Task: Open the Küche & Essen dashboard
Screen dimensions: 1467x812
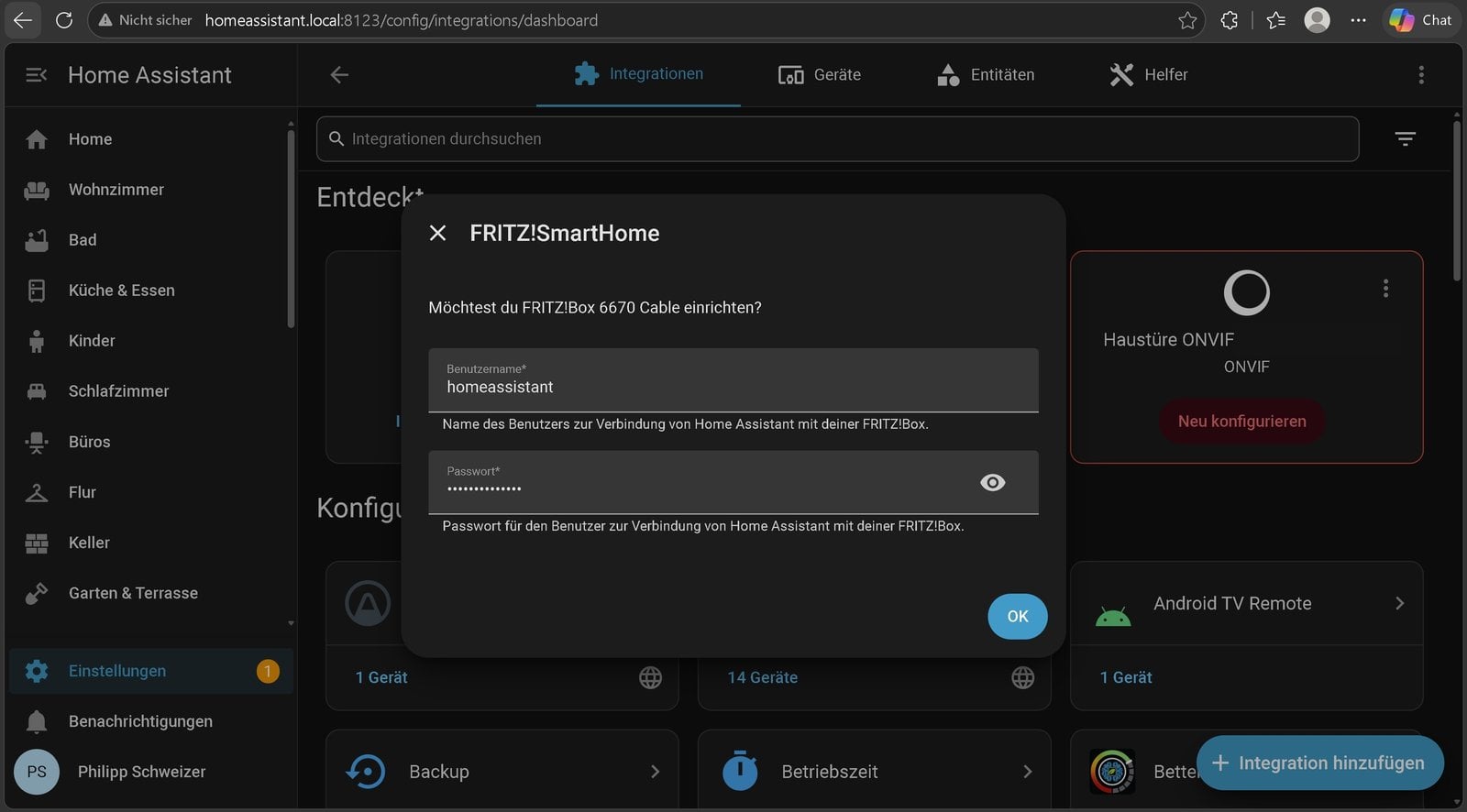Action: 150,291
